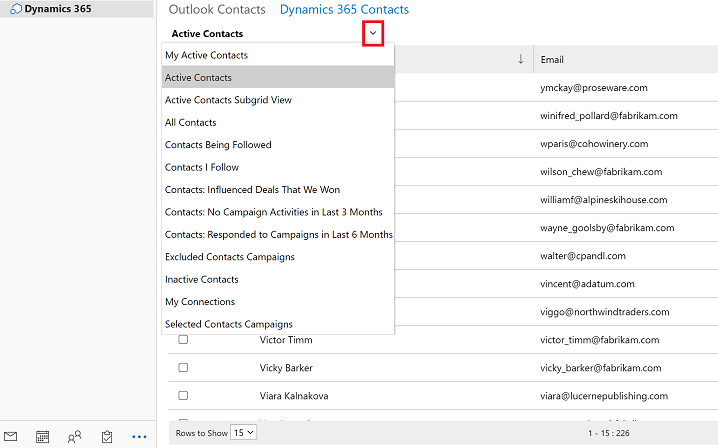Open Rows to Show dropdown
Viewport: 718px width, 448px height.
coord(244,432)
